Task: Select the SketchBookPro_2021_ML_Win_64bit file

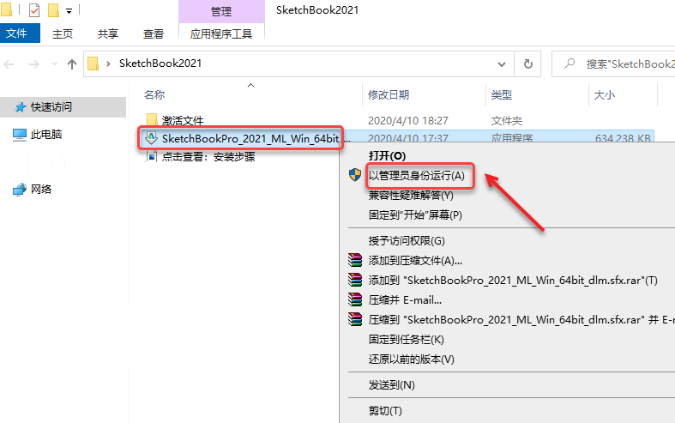Action: click(250, 139)
